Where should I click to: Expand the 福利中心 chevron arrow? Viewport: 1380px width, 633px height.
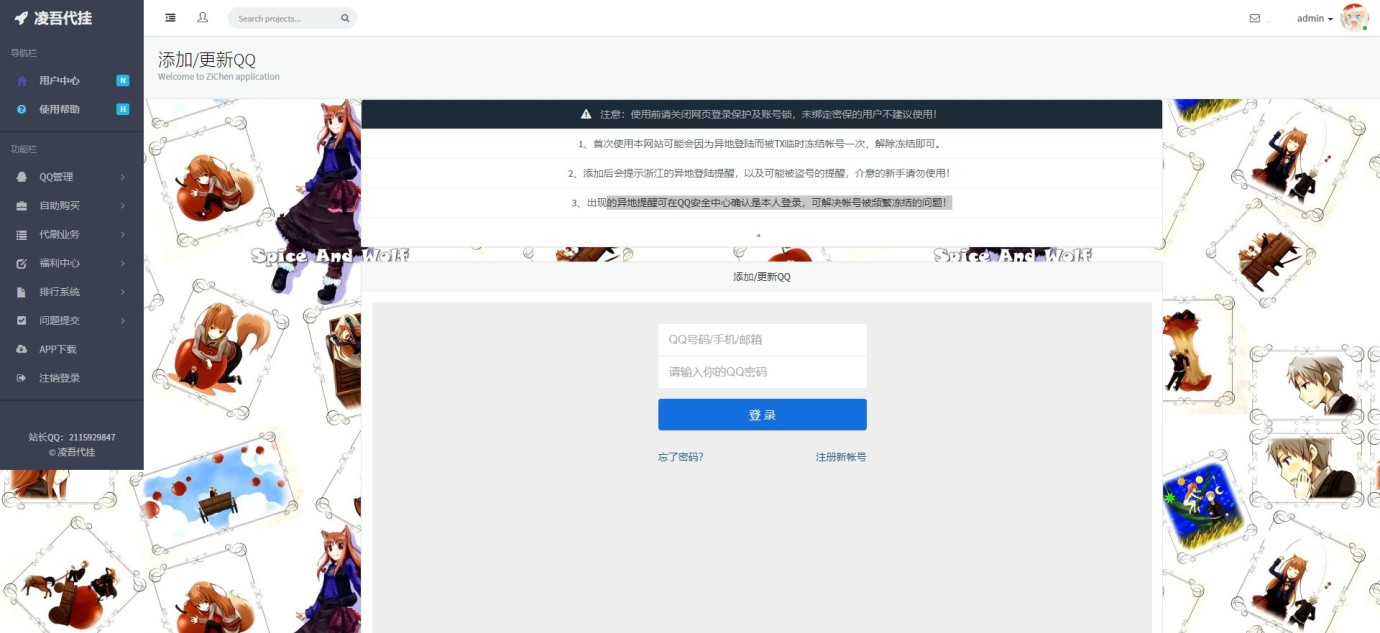(123, 264)
